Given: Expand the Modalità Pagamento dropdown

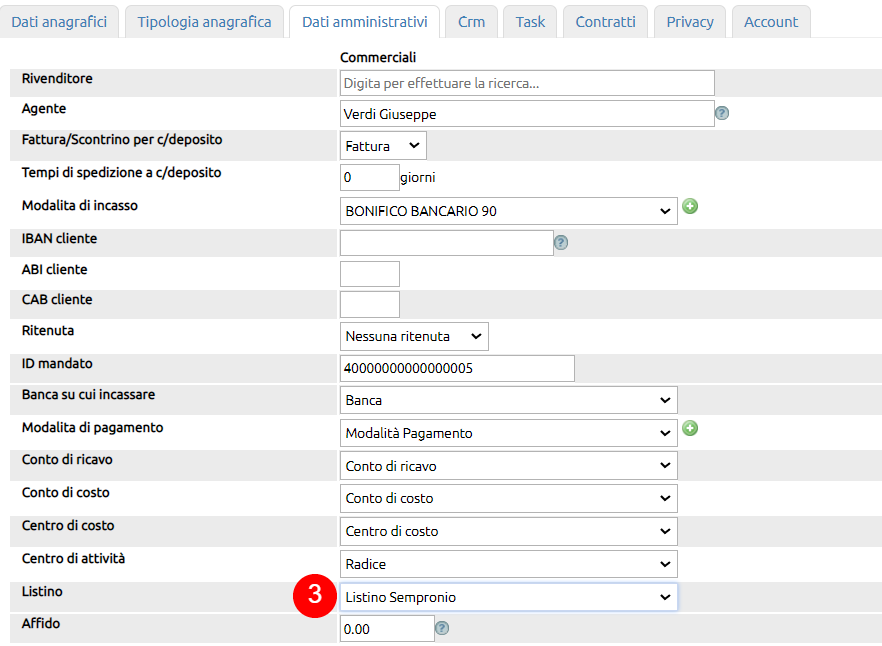Looking at the screenshot, I should [508, 433].
